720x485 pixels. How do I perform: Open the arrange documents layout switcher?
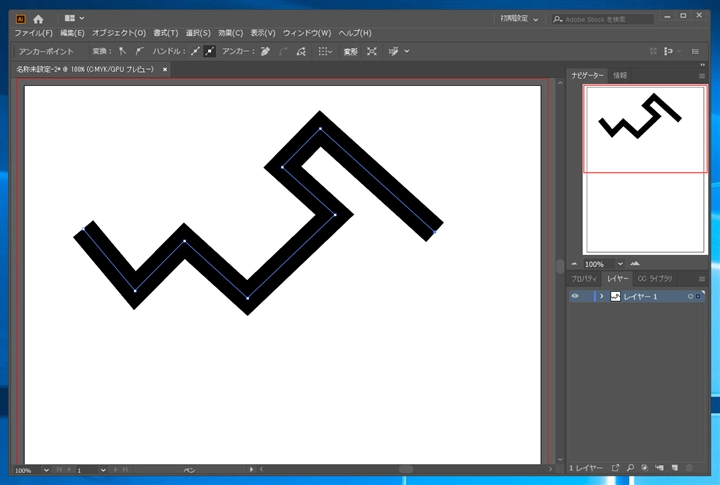(74, 18)
